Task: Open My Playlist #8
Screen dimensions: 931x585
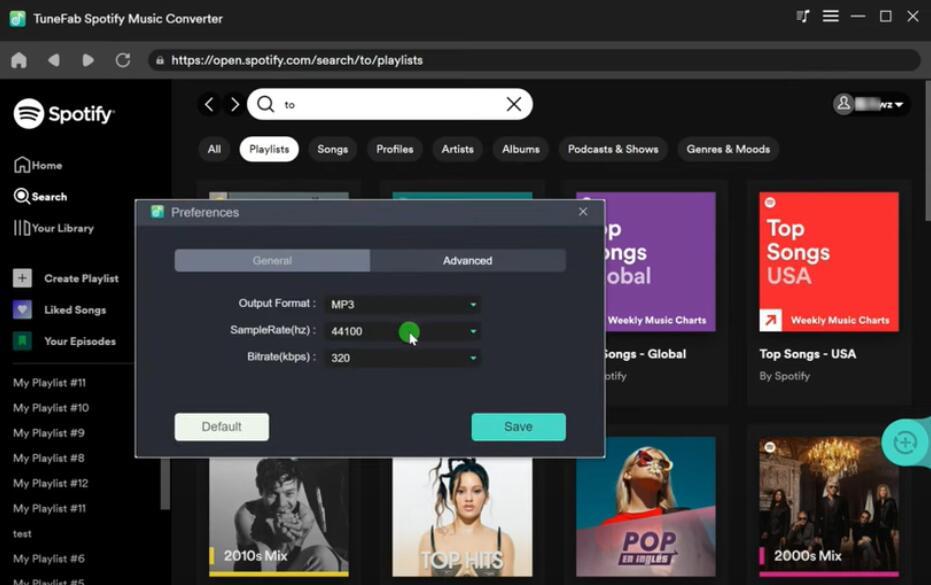Action: click(49, 458)
